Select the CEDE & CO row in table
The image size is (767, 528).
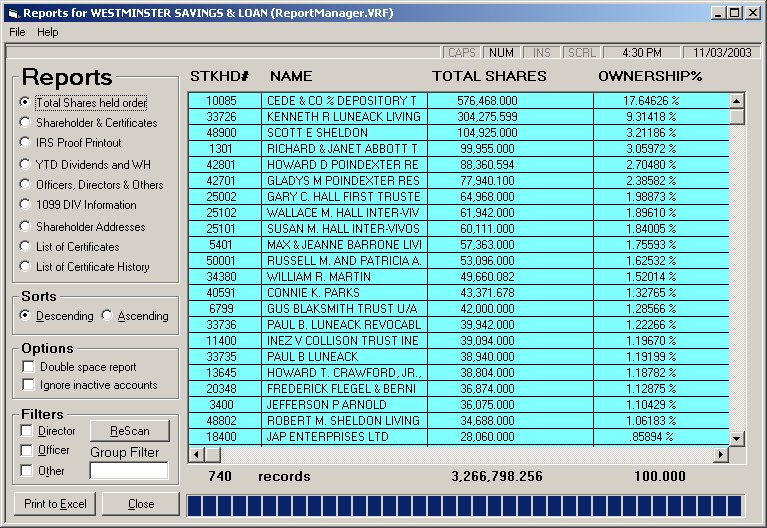click(344, 101)
